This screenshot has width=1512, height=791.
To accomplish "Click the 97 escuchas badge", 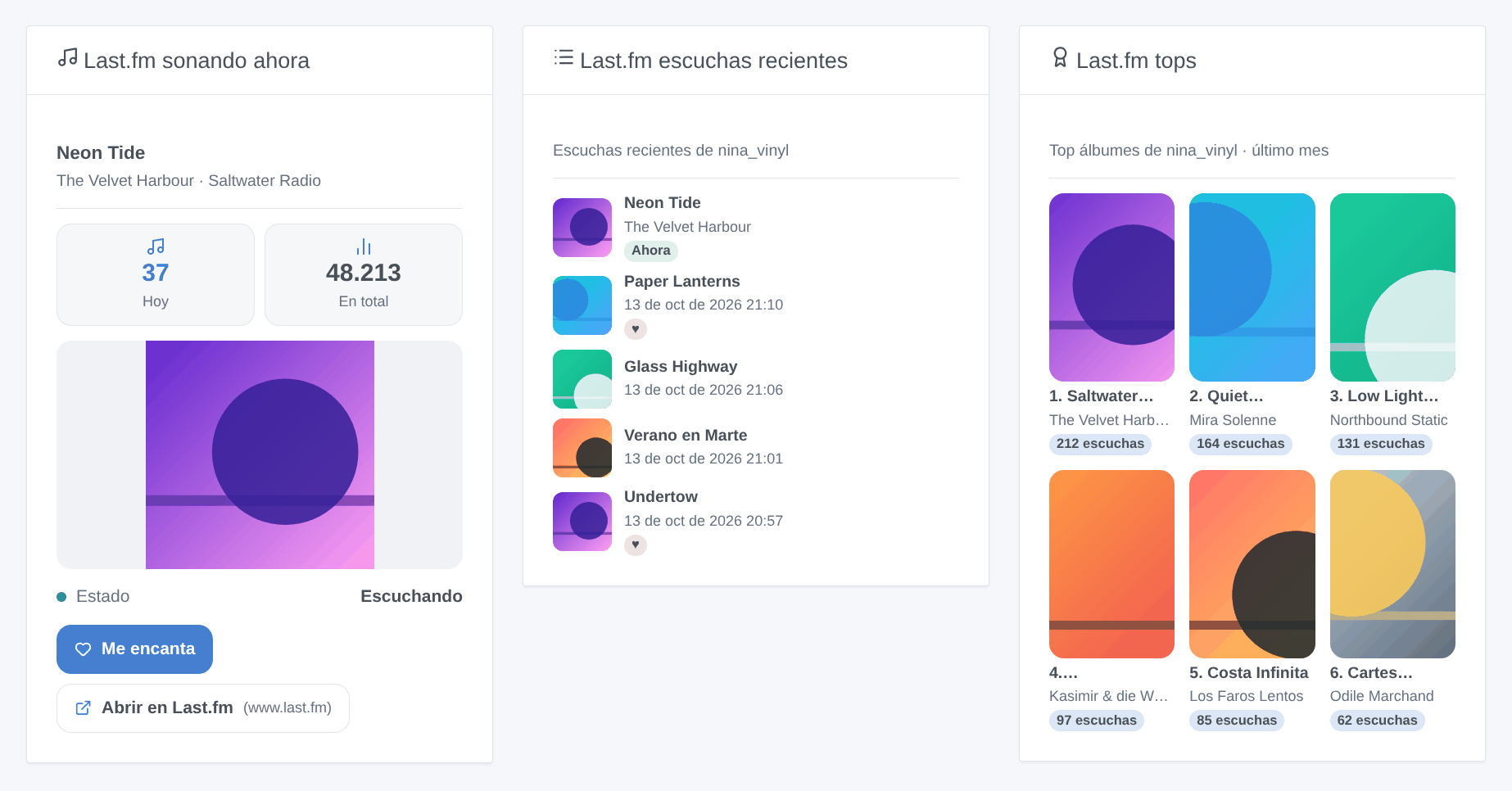I will coord(1097,721).
